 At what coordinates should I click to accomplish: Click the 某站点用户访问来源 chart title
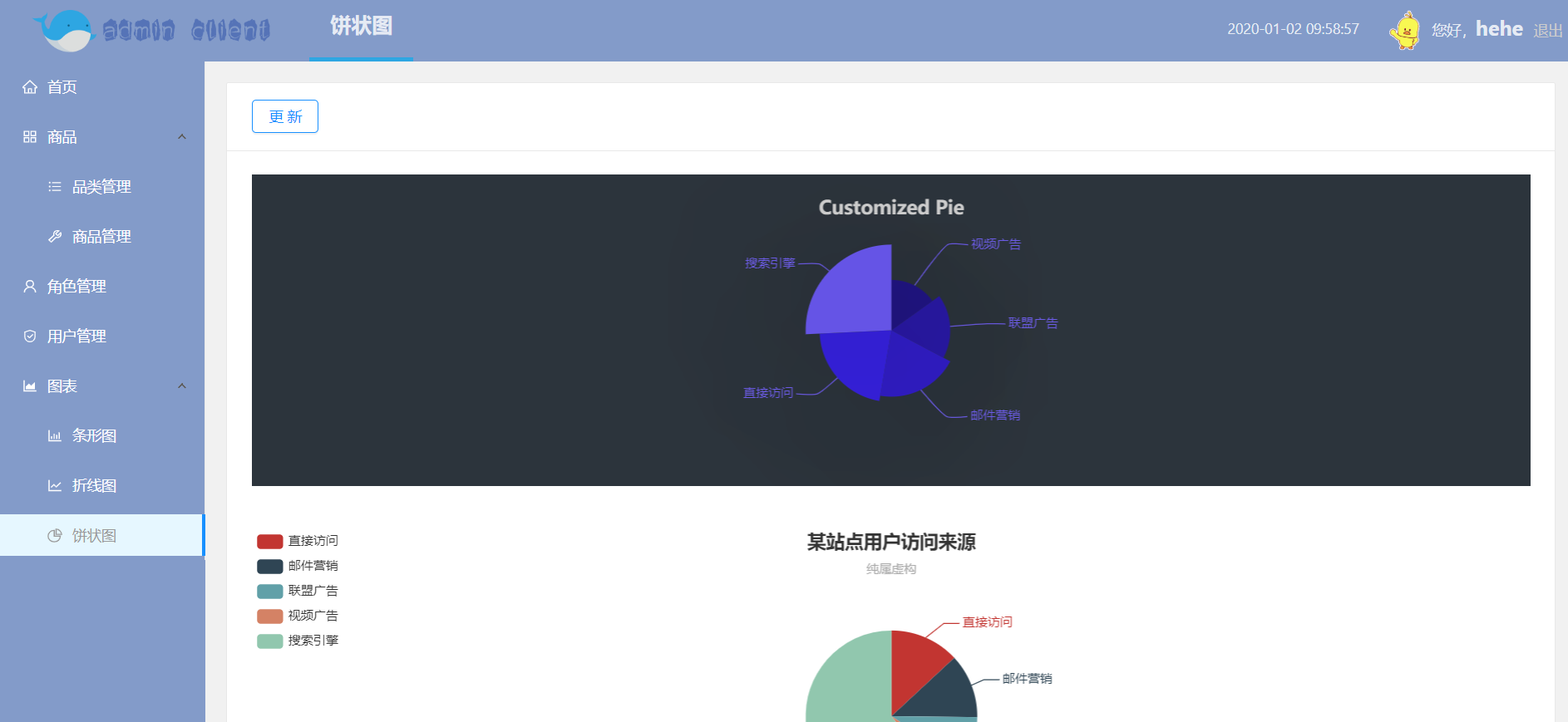891,543
